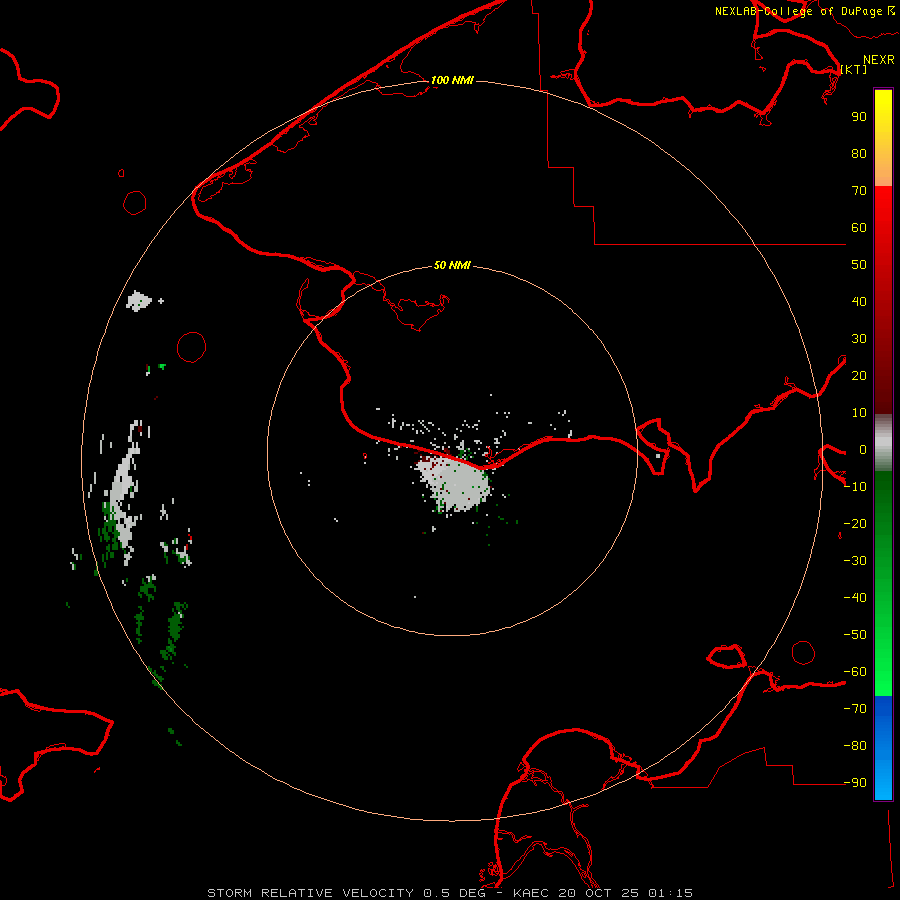
Task: Select the -10 value on velocity scale
Action: click(x=855, y=487)
